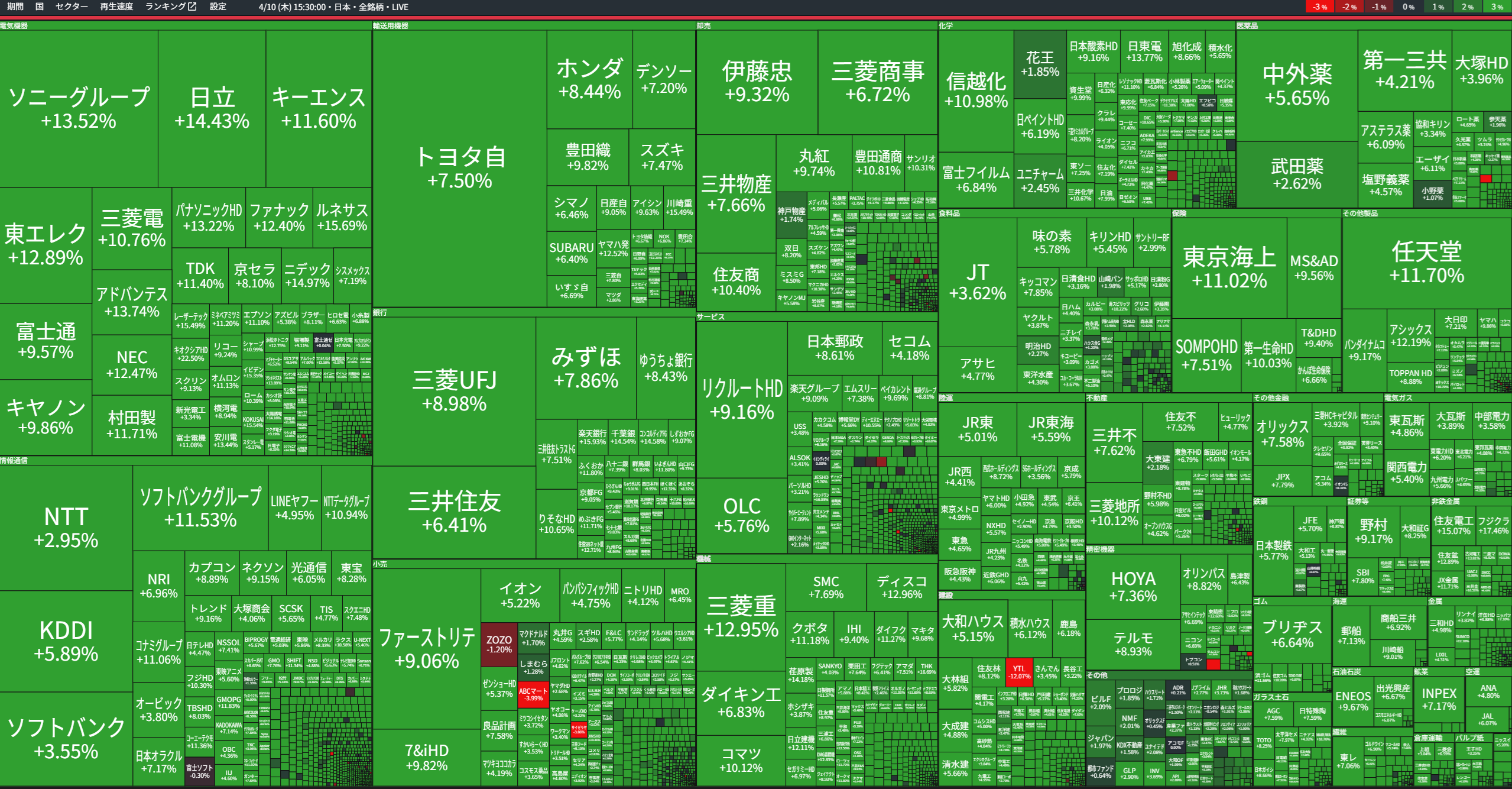Click the 医薬品 sector header label
This screenshot has width=1512, height=789.
pyautogui.click(x=1247, y=26)
